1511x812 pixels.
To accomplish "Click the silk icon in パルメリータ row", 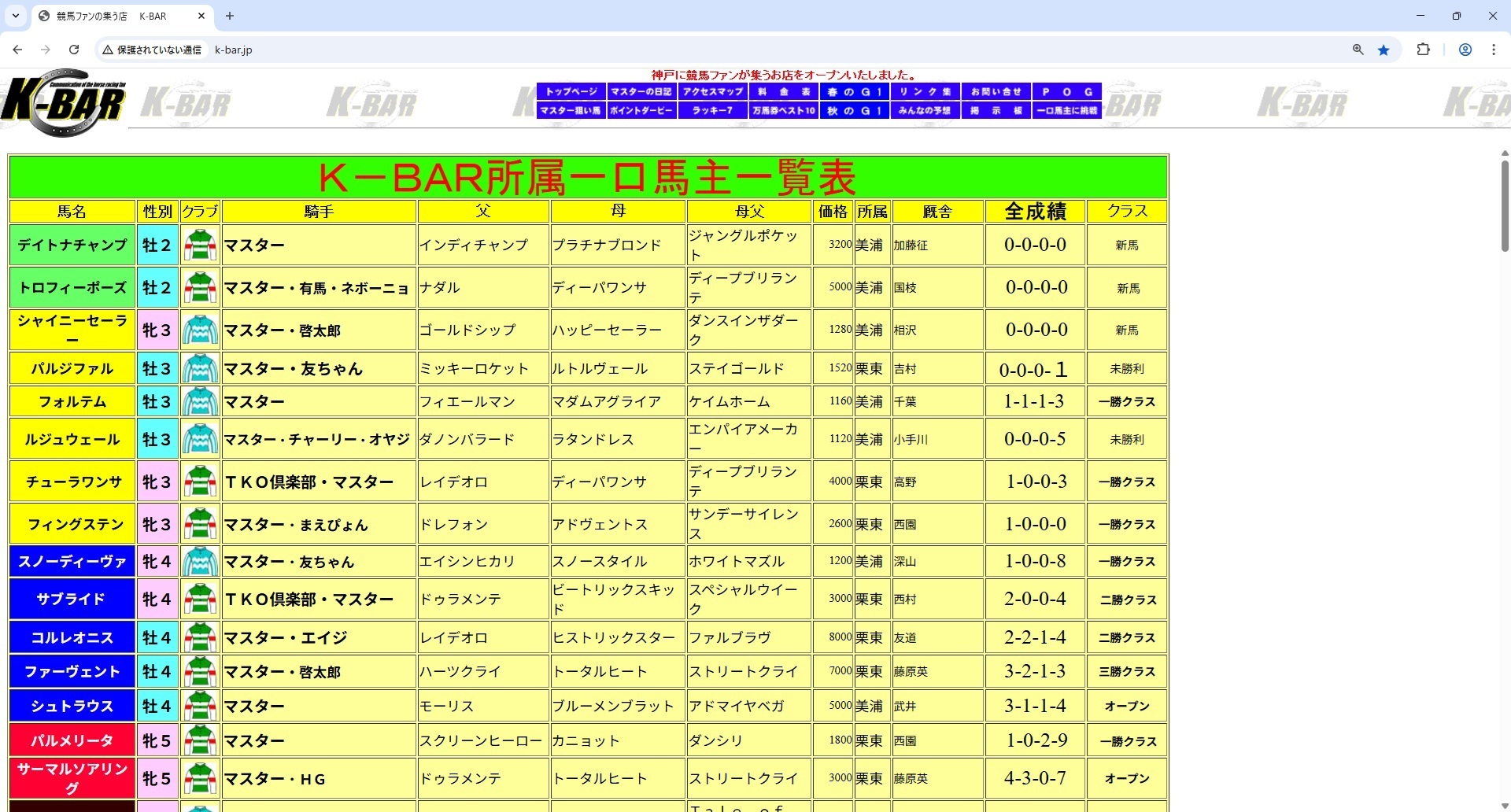I will [200, 740].
